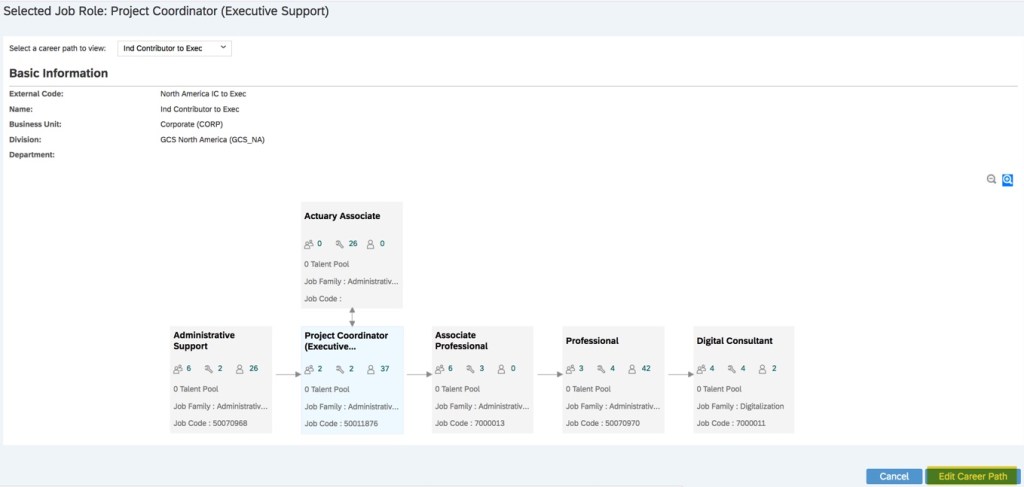Click the highlighted zoom in magnifier icon
The image size is (1024, 487).
point(1007,180)
